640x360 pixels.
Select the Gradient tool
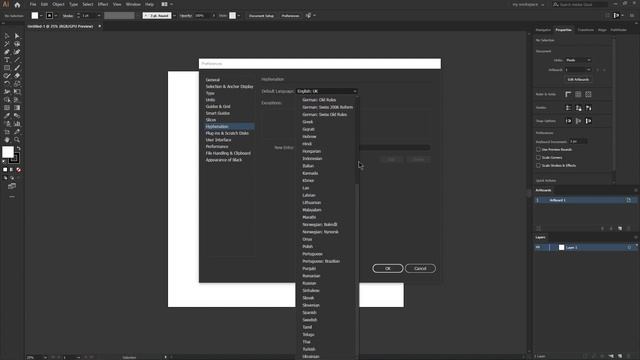pos(17,108)
